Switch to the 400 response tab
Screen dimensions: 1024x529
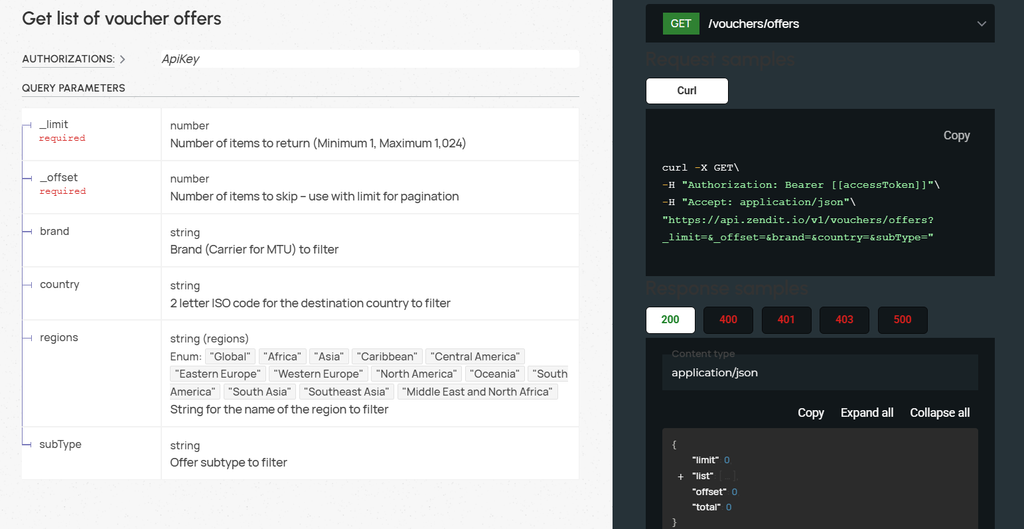728,320
